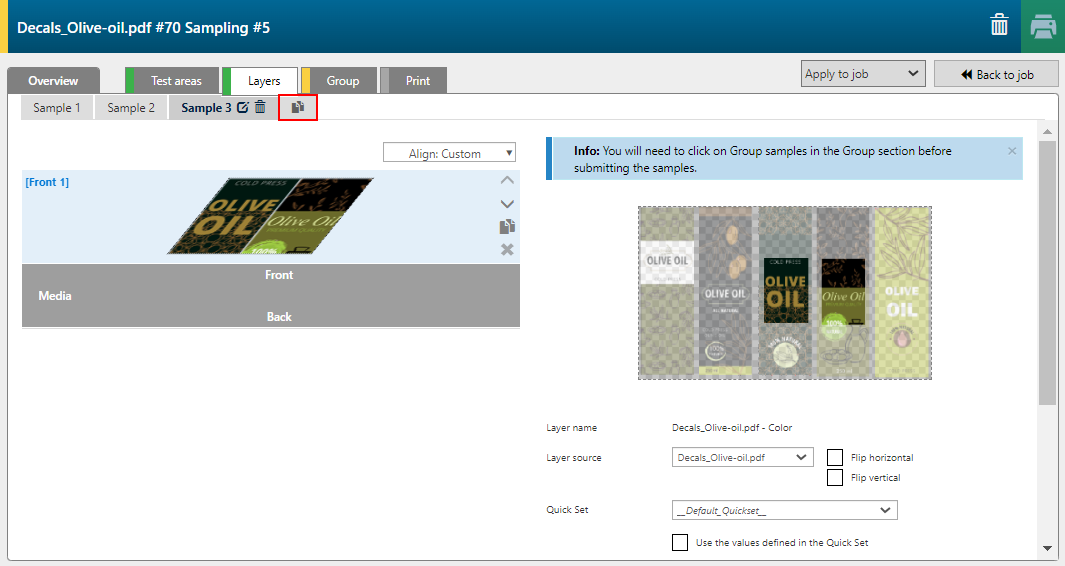Enable the Flip horizontal checkbox
Screen dimensions: 1065x566
click(x=835, y=457)
